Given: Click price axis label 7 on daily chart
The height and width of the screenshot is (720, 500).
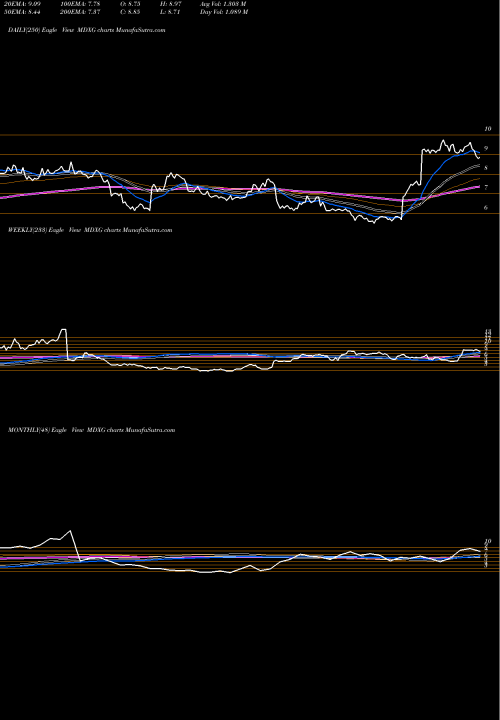Looking at the screenshot, I should click(486, 188).
